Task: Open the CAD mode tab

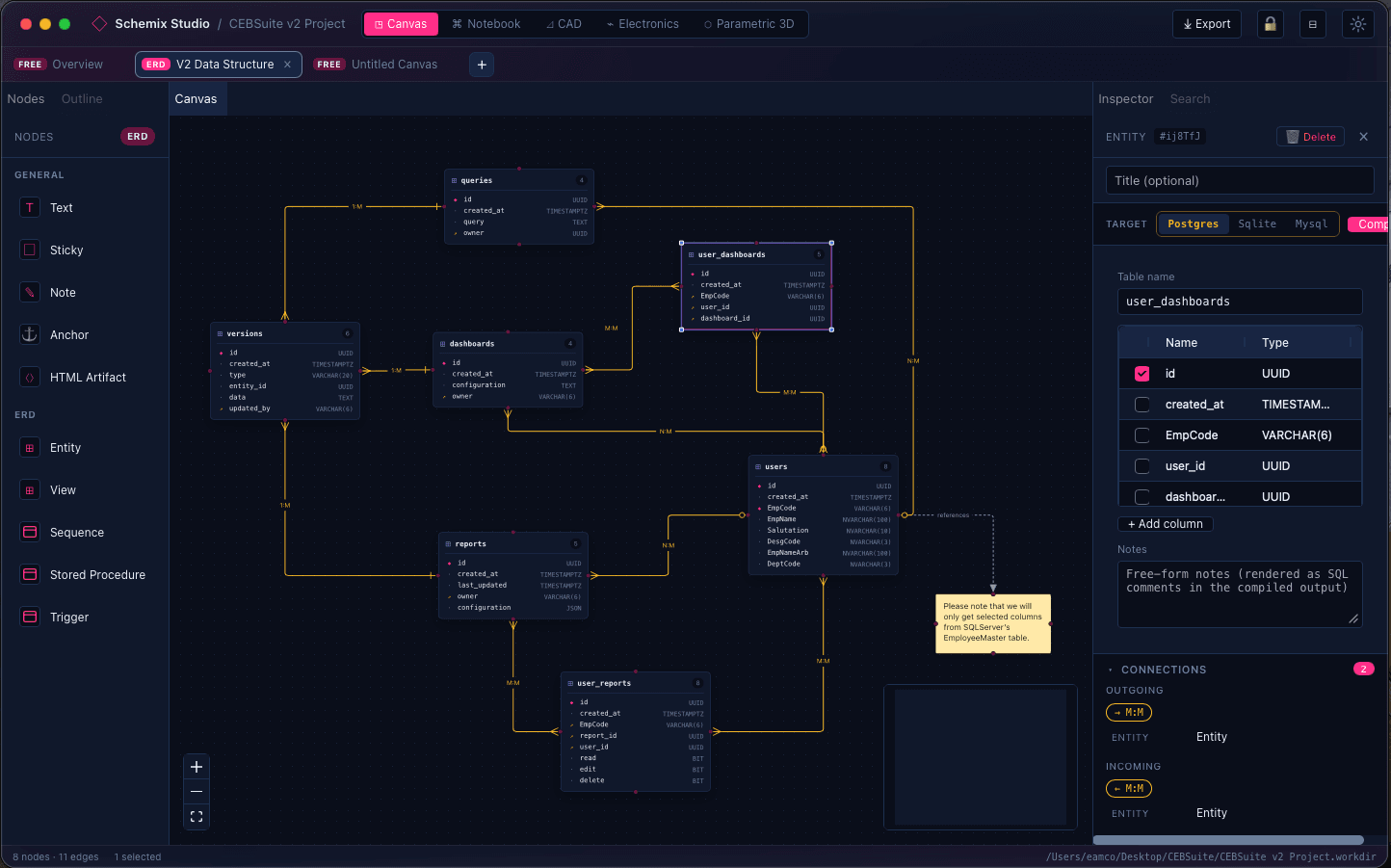Action: [564, 24]
